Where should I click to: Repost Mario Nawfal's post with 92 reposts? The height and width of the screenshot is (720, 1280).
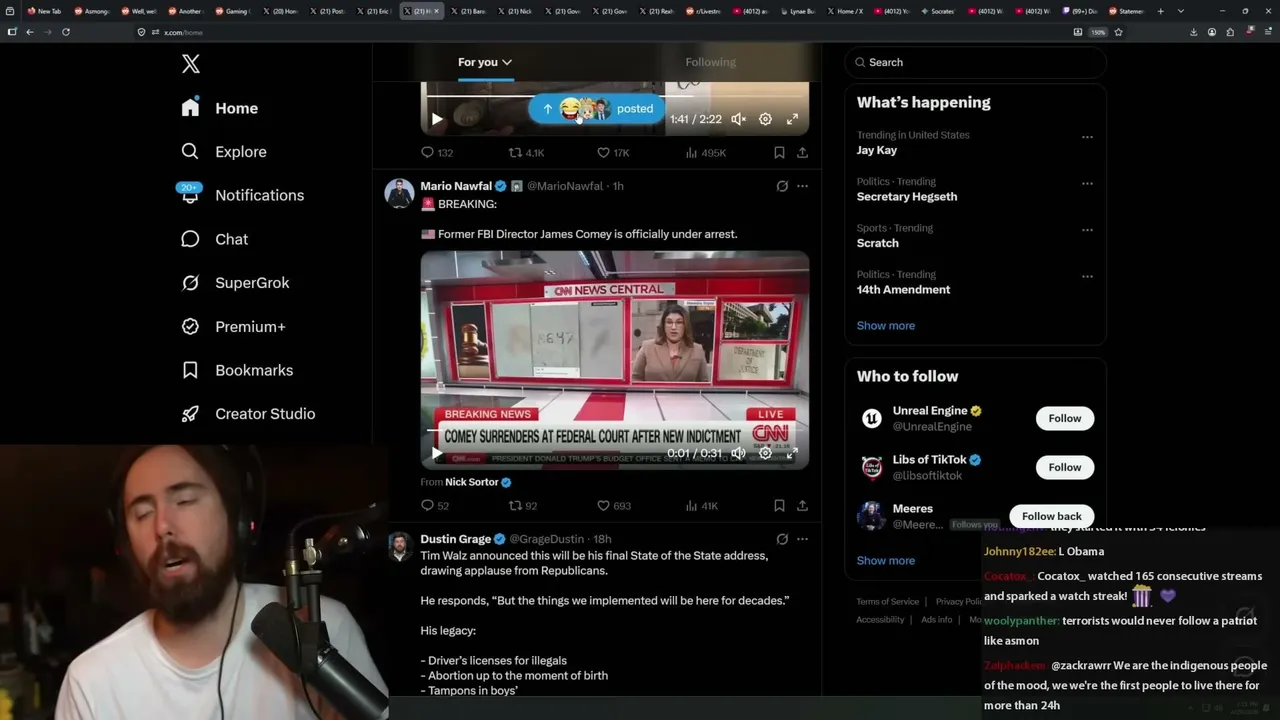point(515,506)
